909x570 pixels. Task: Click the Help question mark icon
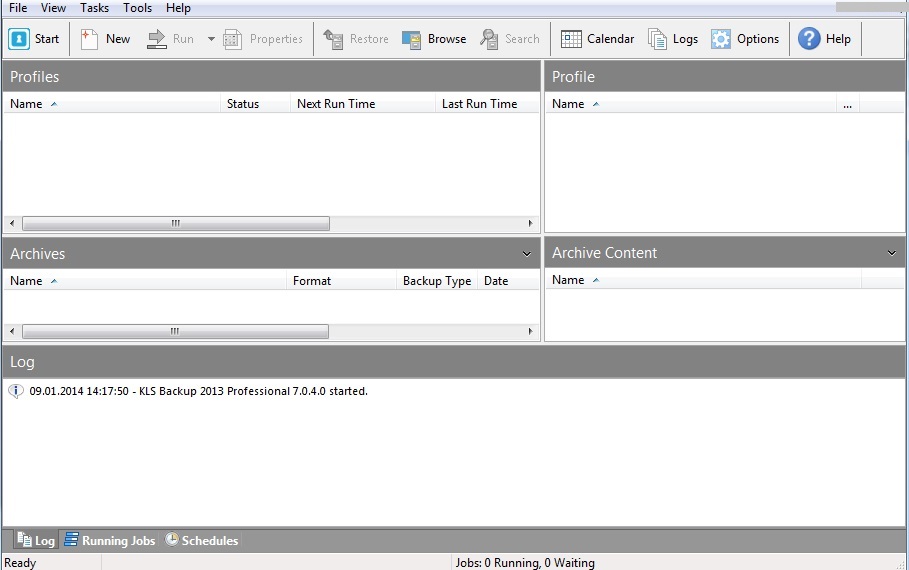(x=809, y=39)
